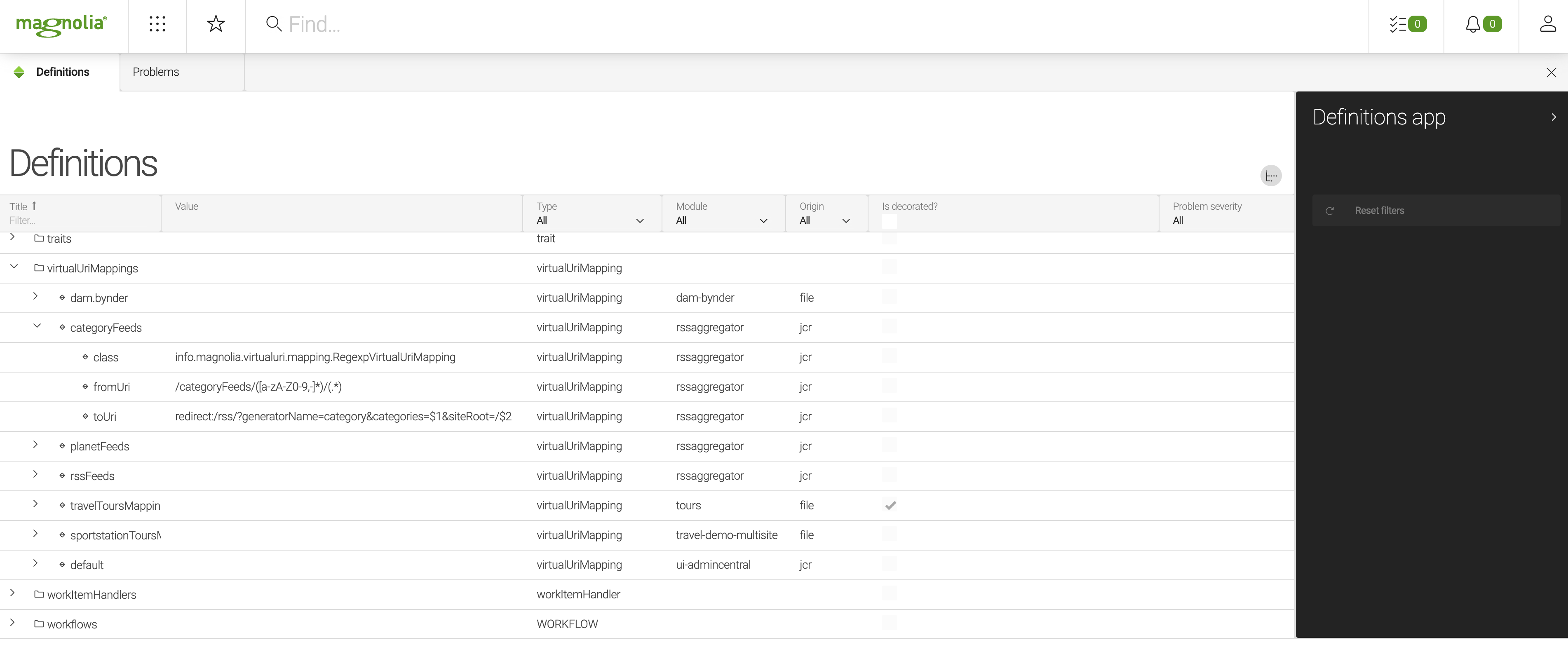Expand the workItemHandlers folder node
This screenshot has height=661, width=1568.
pyautogui.click(x=13, y=594)
